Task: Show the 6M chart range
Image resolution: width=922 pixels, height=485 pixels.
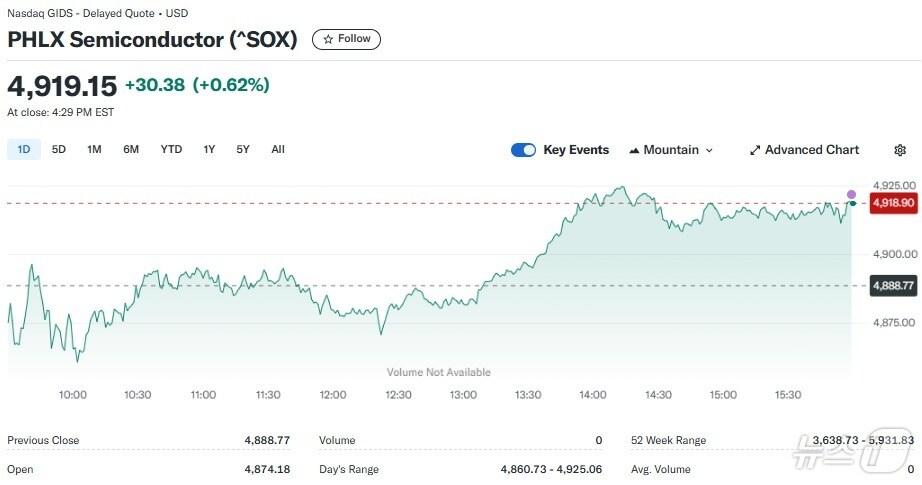Action: pos(131,149)
